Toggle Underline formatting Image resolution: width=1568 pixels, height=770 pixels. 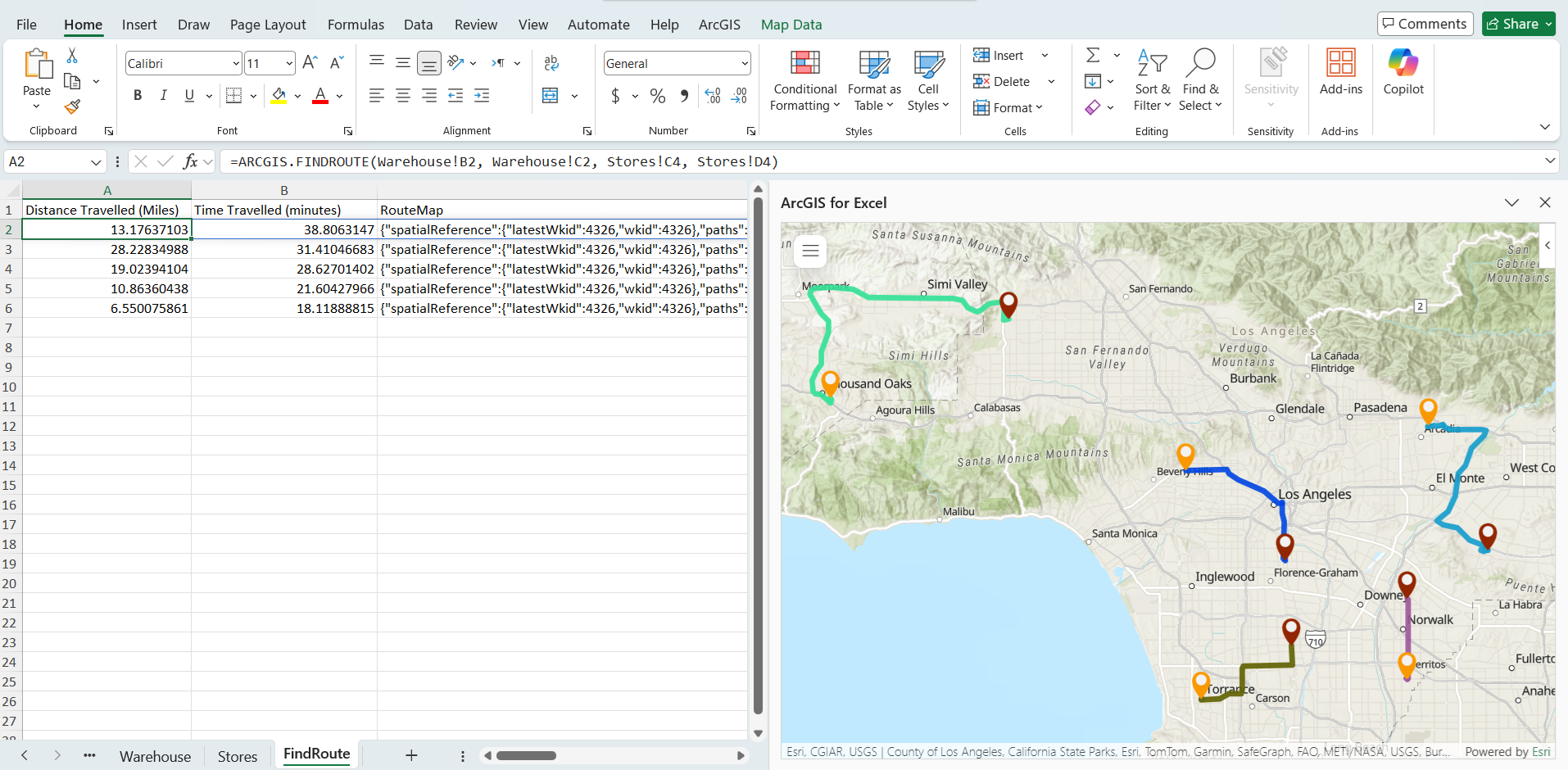(189, 96)
